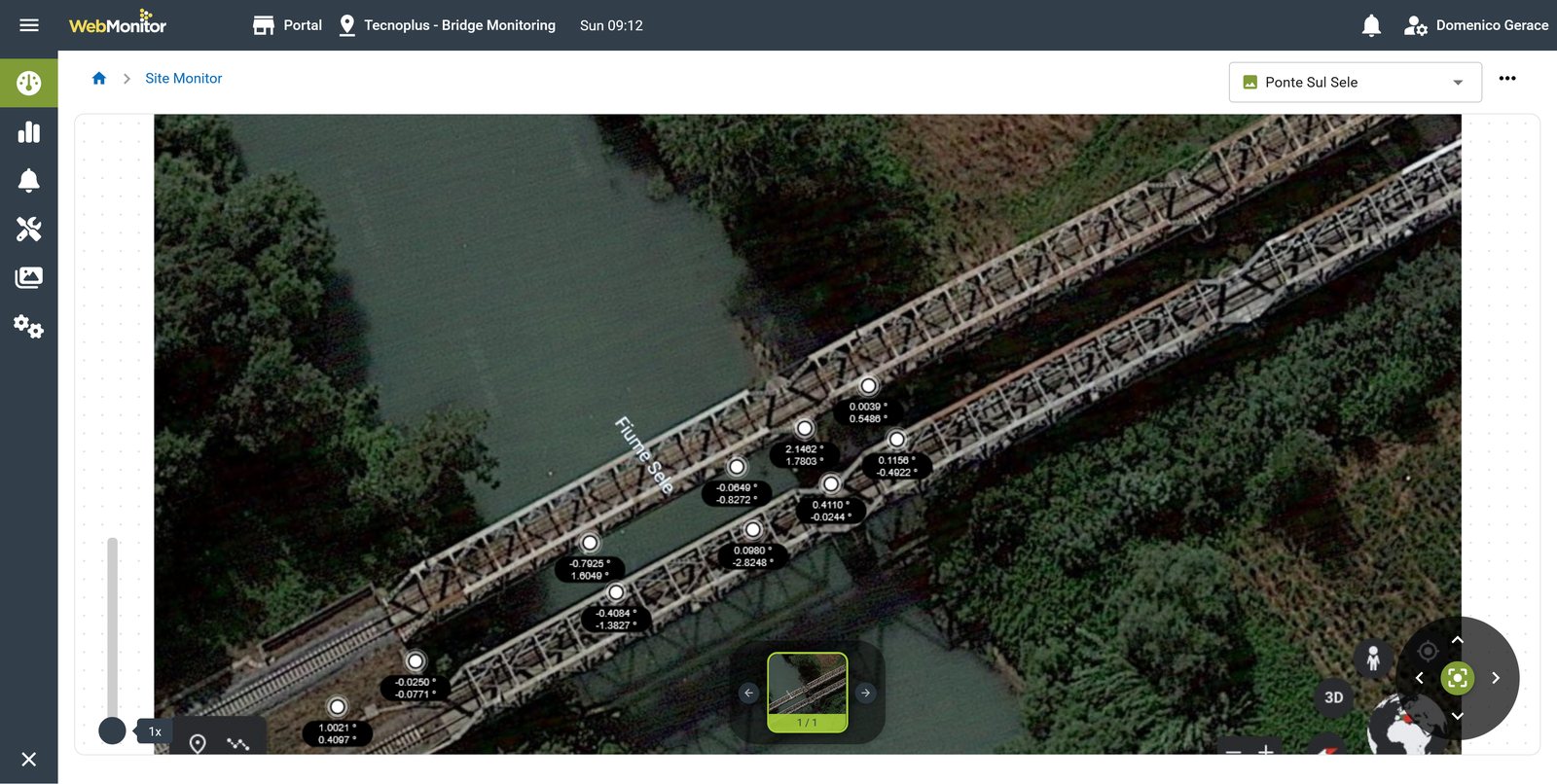Click the Site Monitor breadcrumb link
This screenshot has height=784, width=1557.
tap(183, 79)
